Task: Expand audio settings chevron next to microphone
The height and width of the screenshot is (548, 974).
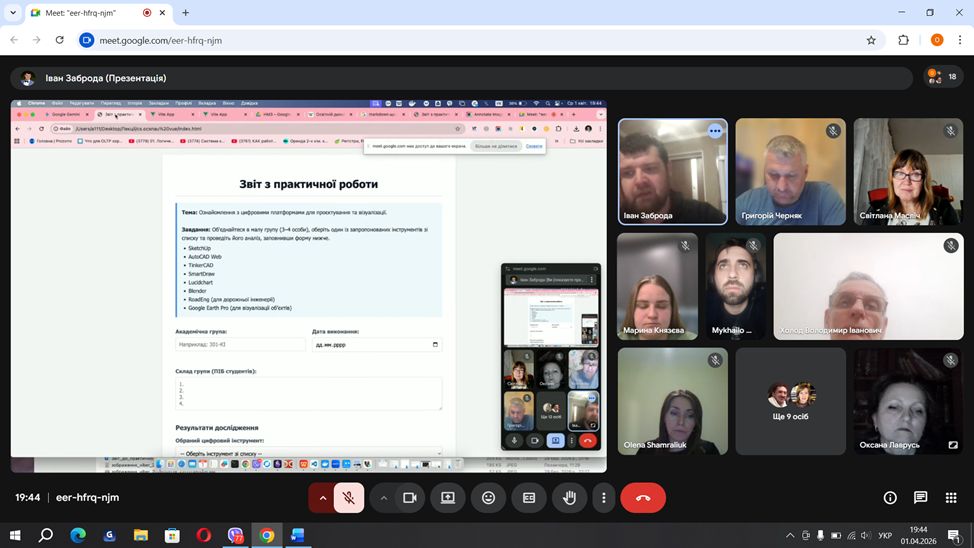Action: pos(322,497)
